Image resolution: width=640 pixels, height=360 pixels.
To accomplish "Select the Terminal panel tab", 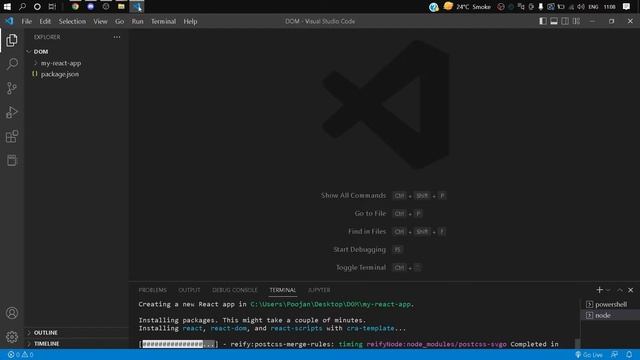I will click(282, 290).
